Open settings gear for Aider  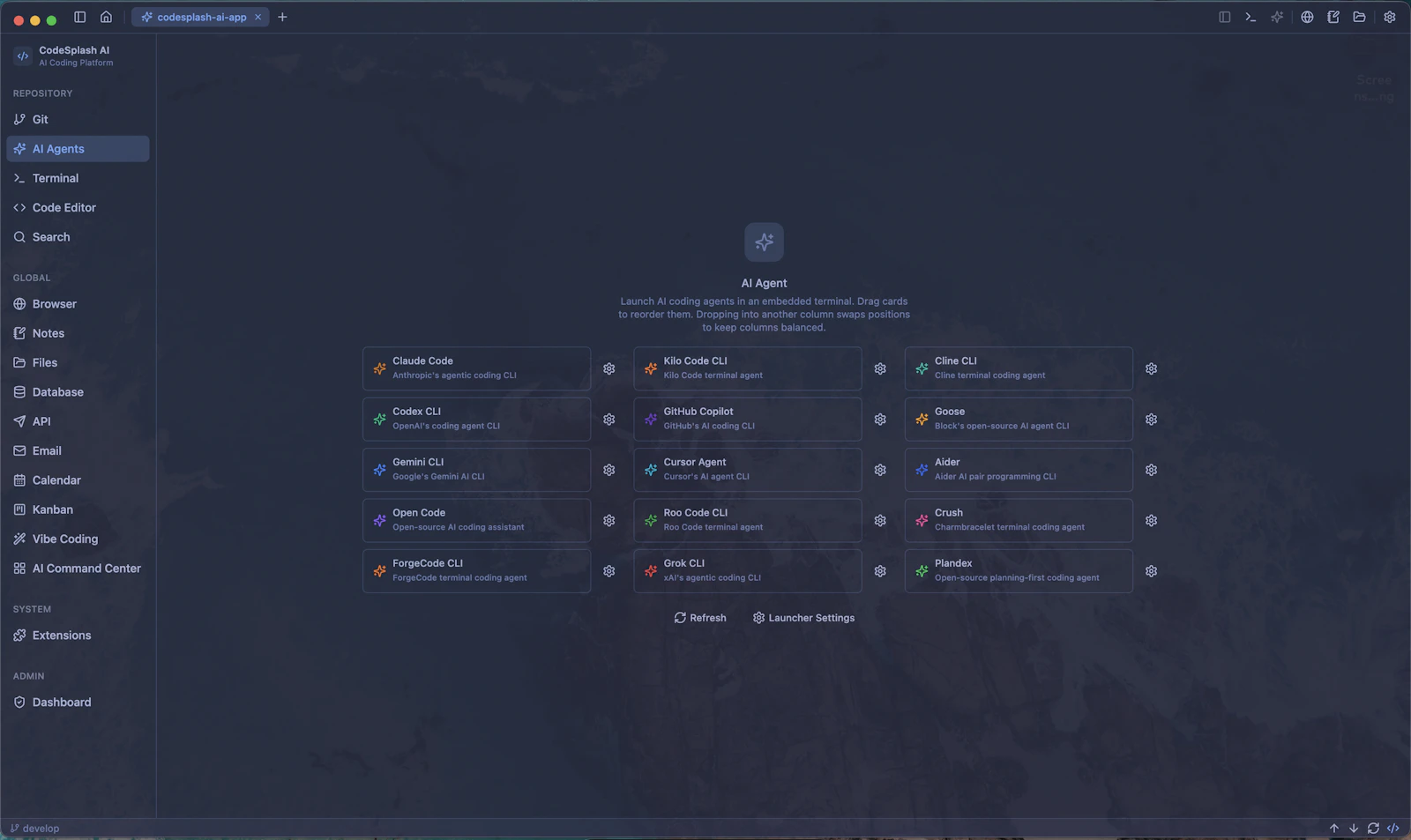coord(1152,470)
